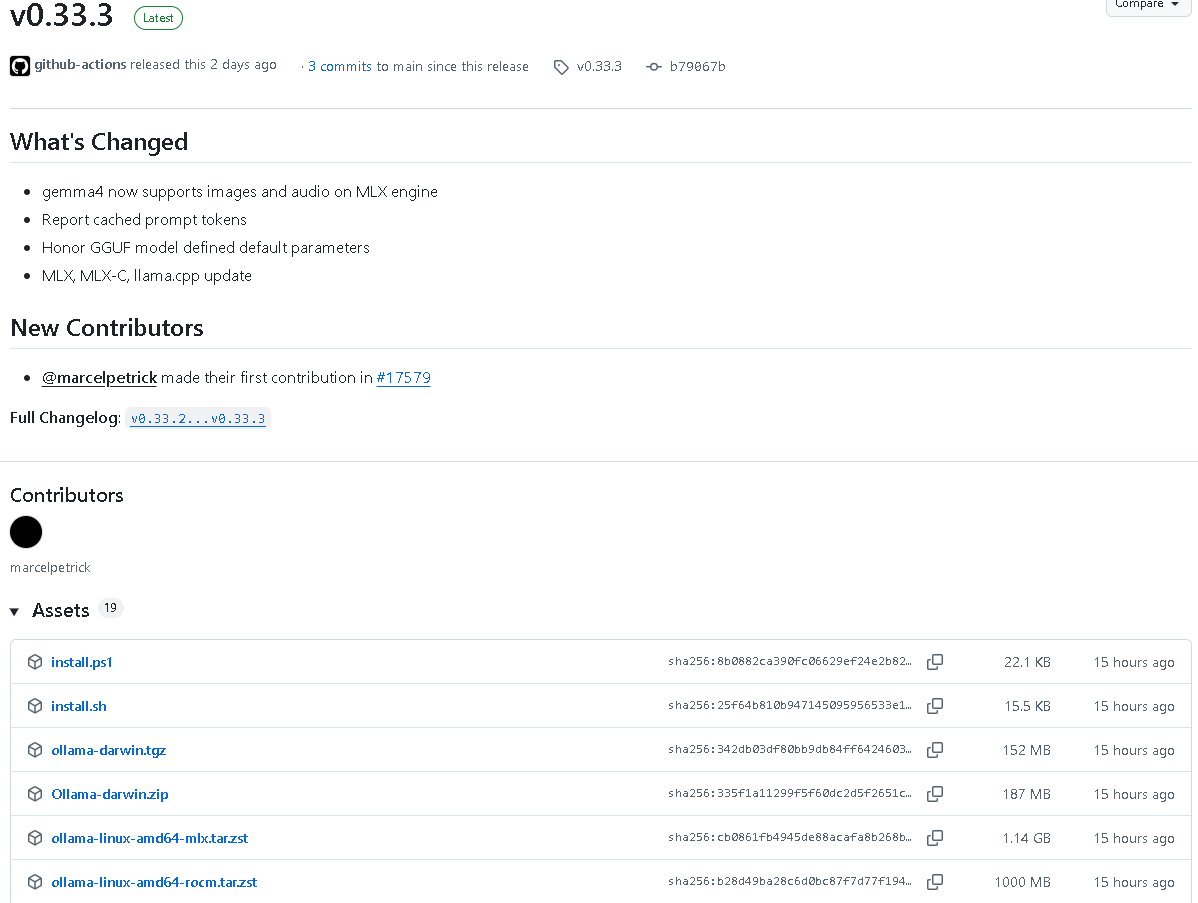Collapse the Assets section triangle
Screen dimensions: 1198x903
point(15,611)
